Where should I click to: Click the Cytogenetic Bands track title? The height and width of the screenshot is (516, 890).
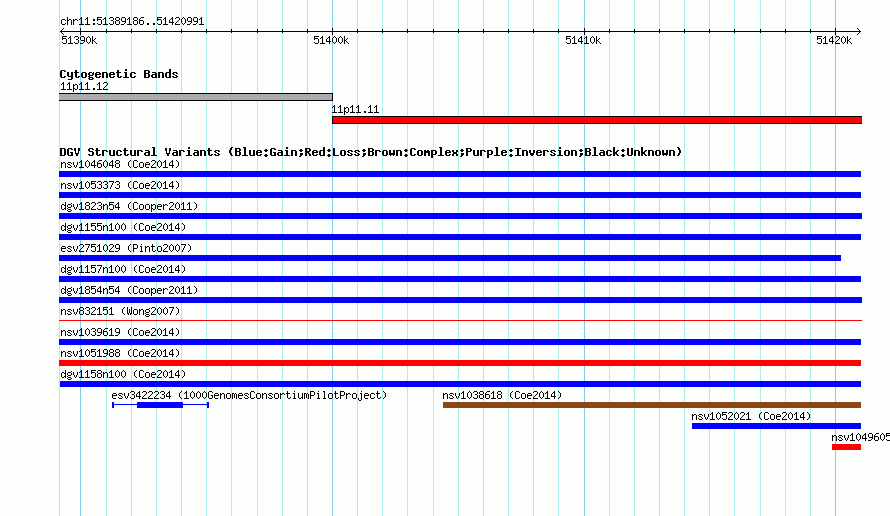click(x=119, y=74)
